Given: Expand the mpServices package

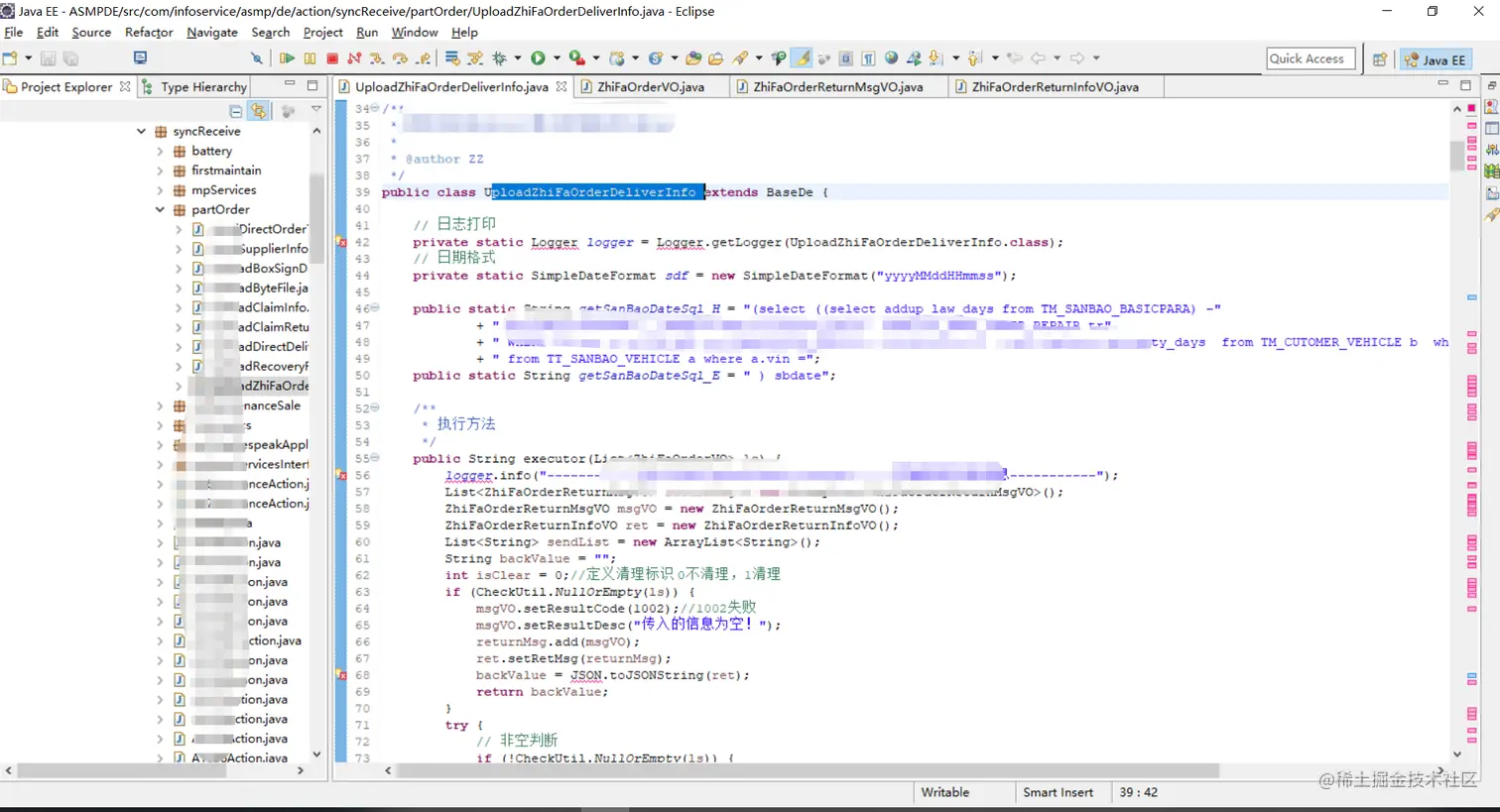Looking at the screenshot, I should pos(160,190).
